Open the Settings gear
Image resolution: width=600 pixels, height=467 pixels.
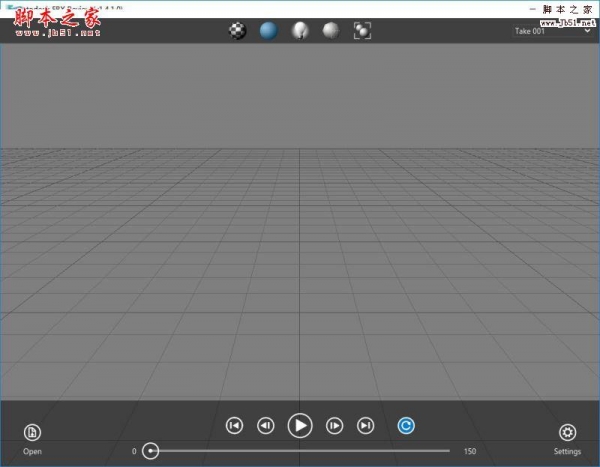point(567,432)
